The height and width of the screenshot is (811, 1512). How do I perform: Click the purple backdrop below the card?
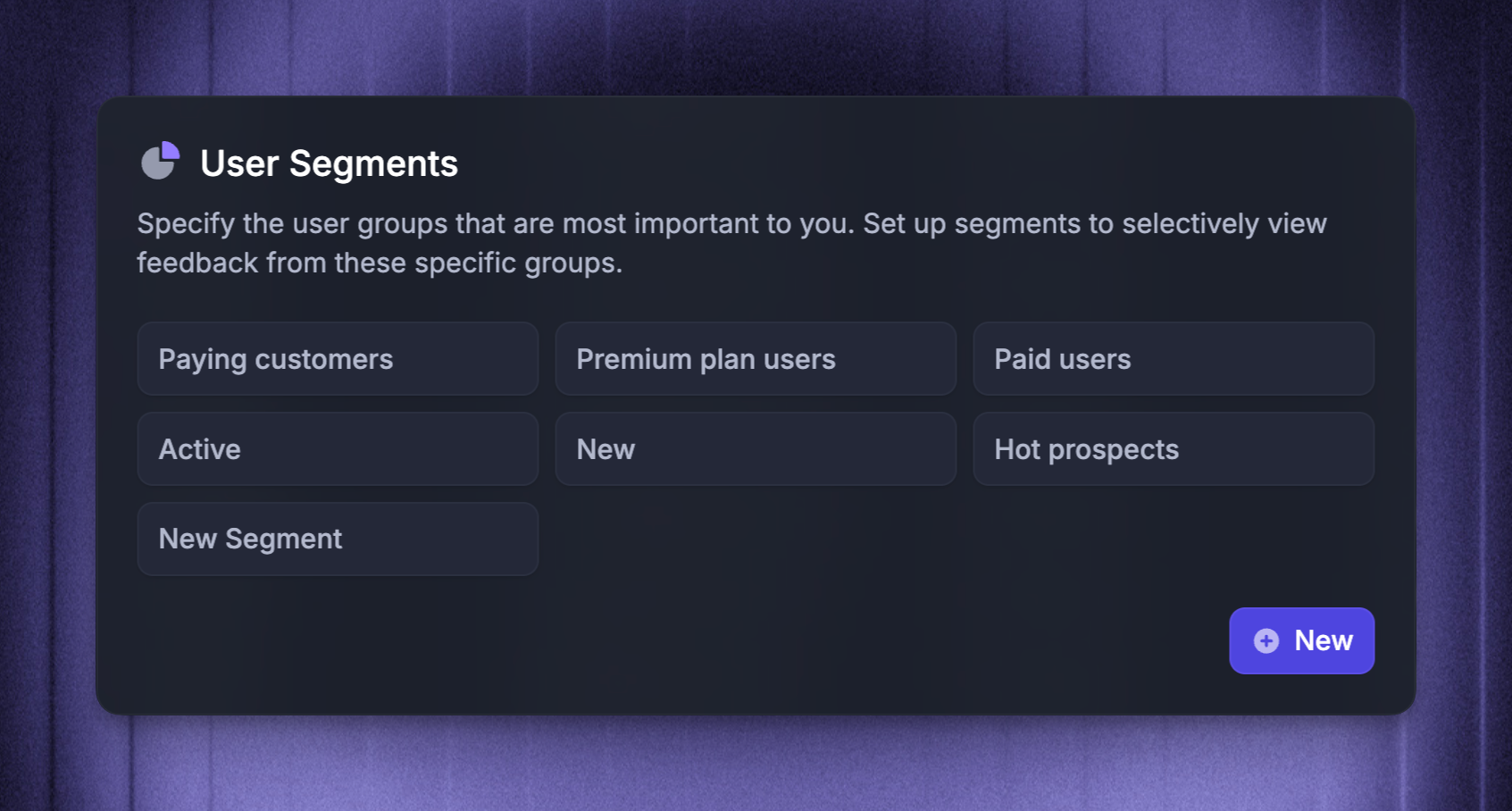click(x=756, y=764)
